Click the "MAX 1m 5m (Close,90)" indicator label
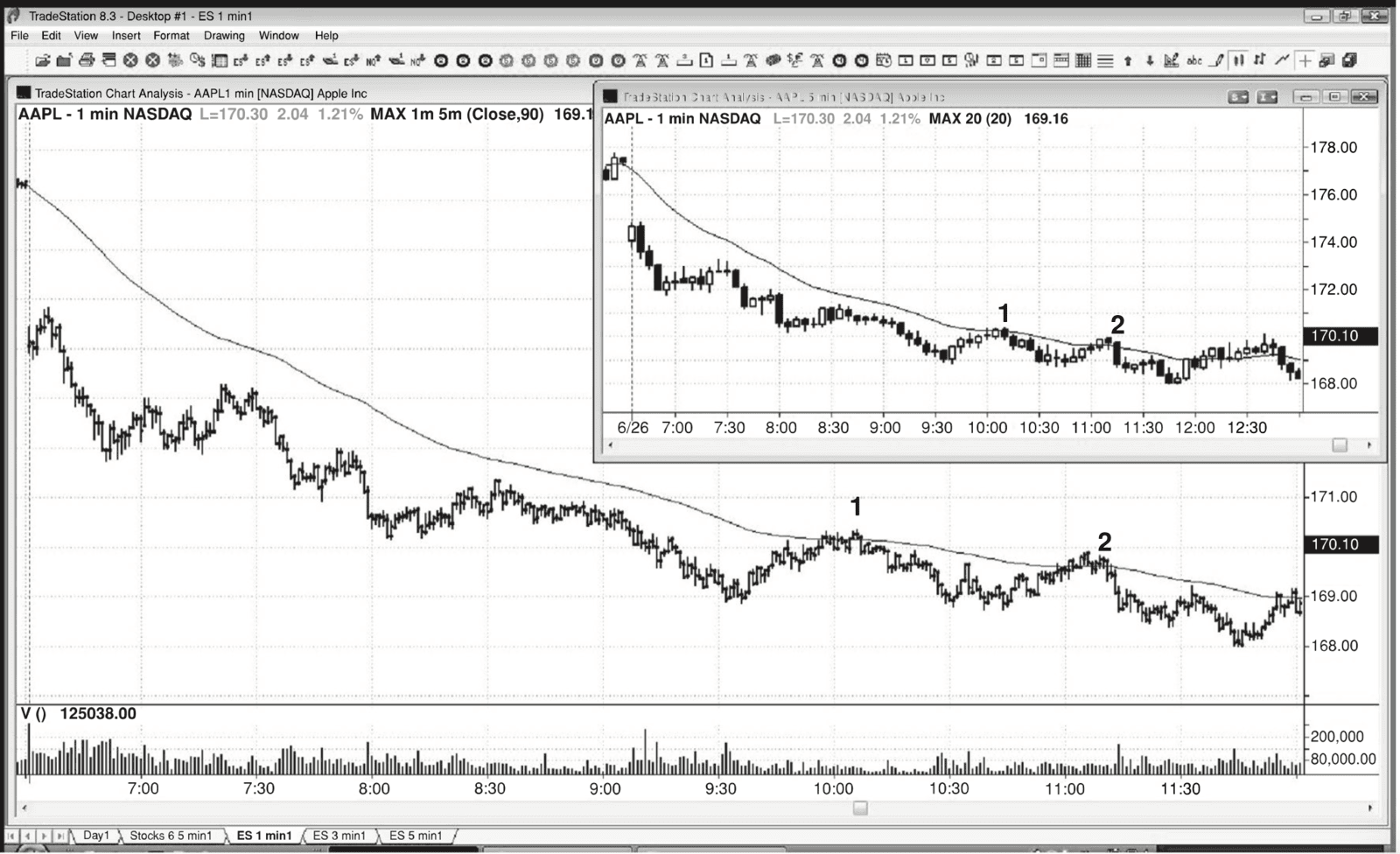1400x854 pixels. click(457, 115)
